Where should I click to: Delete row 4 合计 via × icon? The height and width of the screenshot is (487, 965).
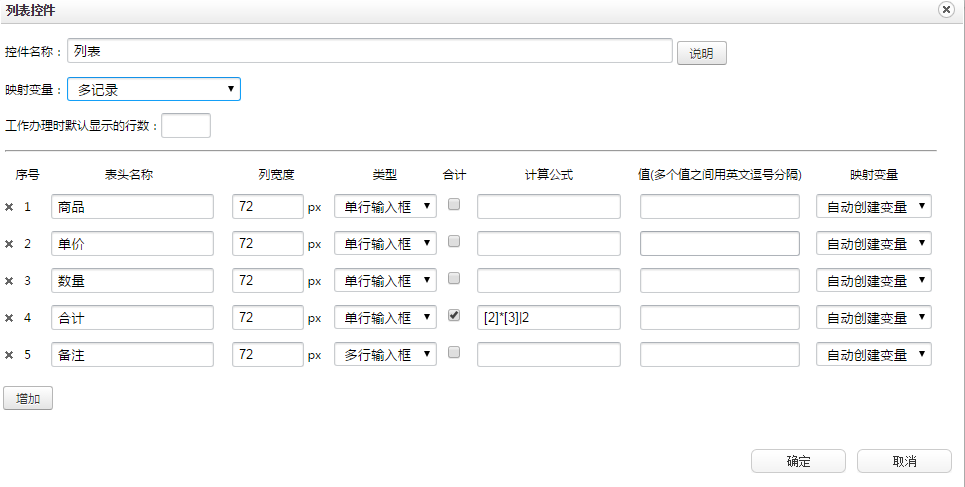[x=9, y=318]
